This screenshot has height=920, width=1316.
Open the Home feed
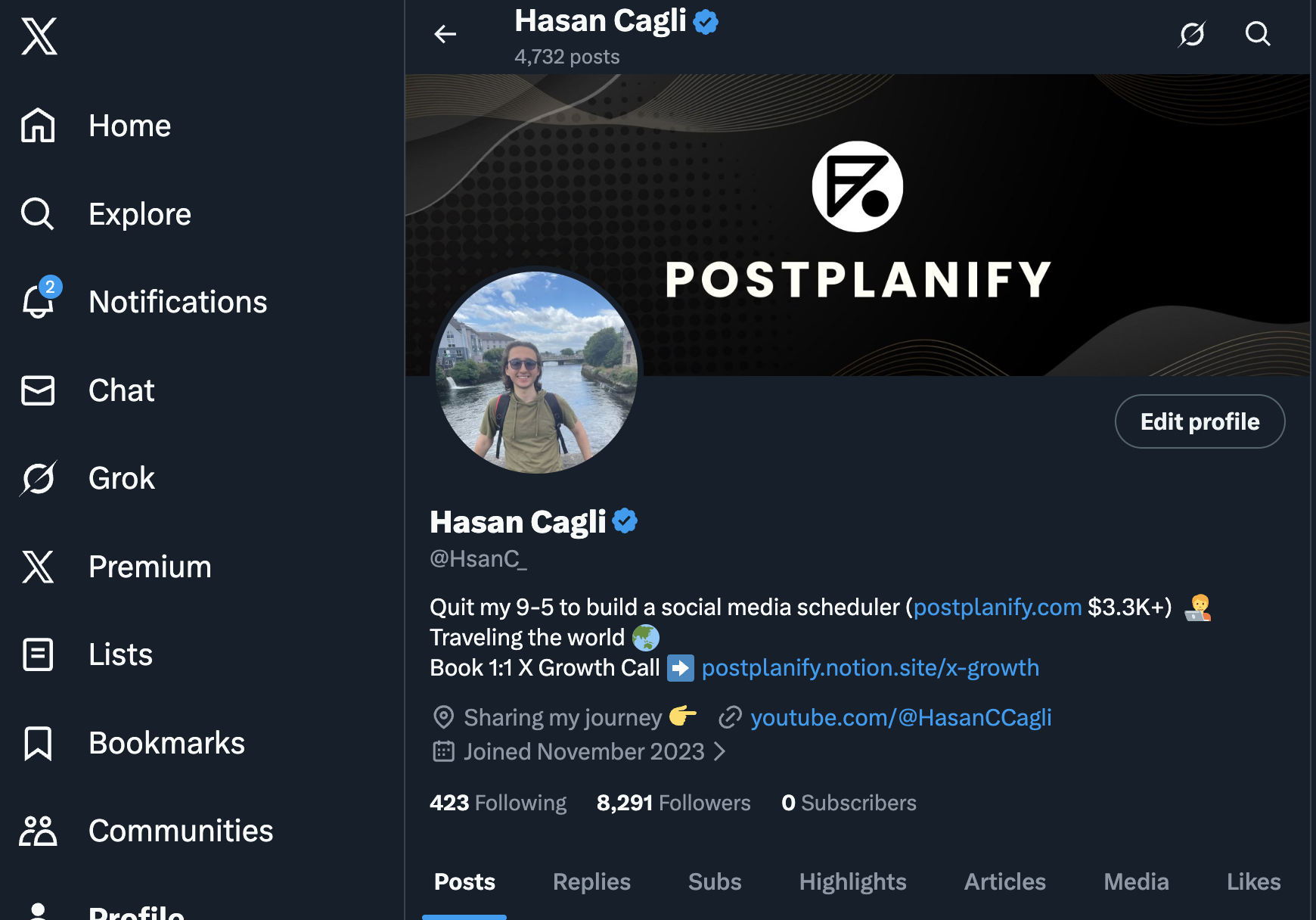click(129, 126)
